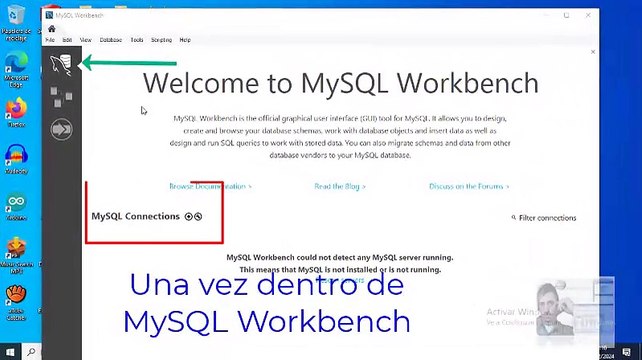The image size is (642, 360).
Task: Click the MySQL Connections heading
Action: point(136,216)
